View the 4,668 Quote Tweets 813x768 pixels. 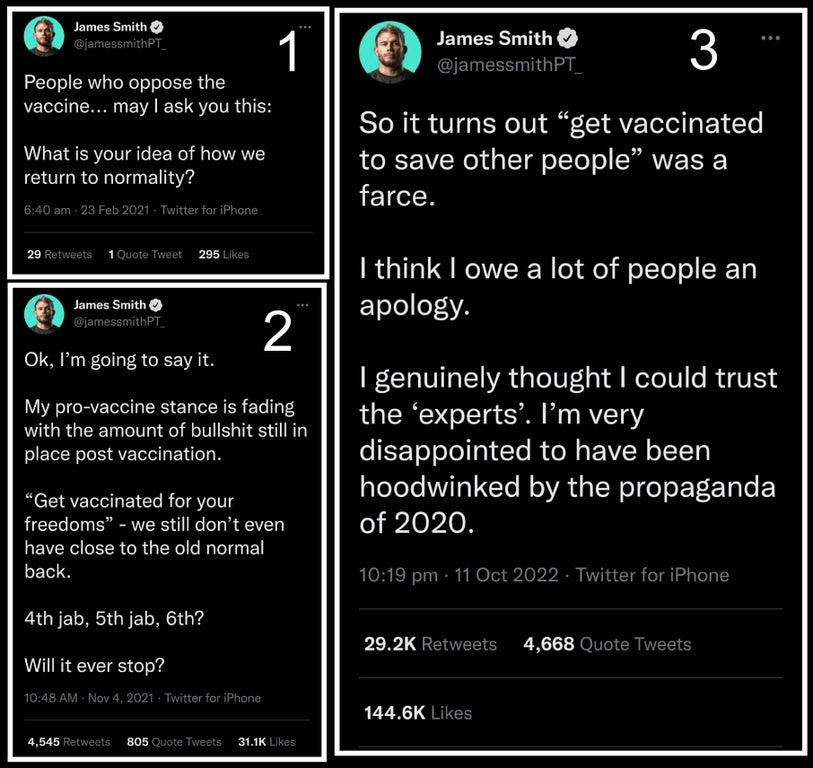tap(607, 644)
